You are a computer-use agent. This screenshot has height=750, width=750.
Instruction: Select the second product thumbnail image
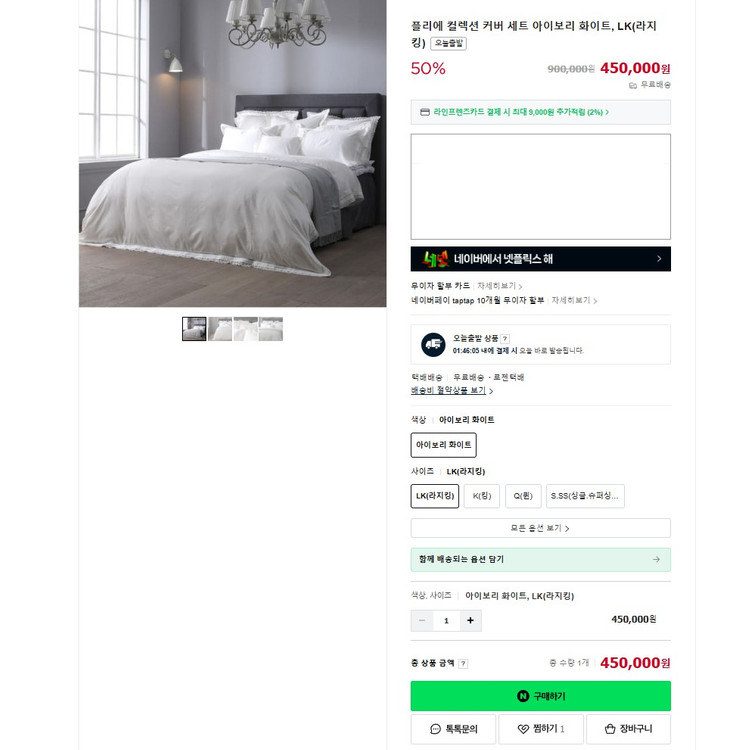tap(220, 329)
